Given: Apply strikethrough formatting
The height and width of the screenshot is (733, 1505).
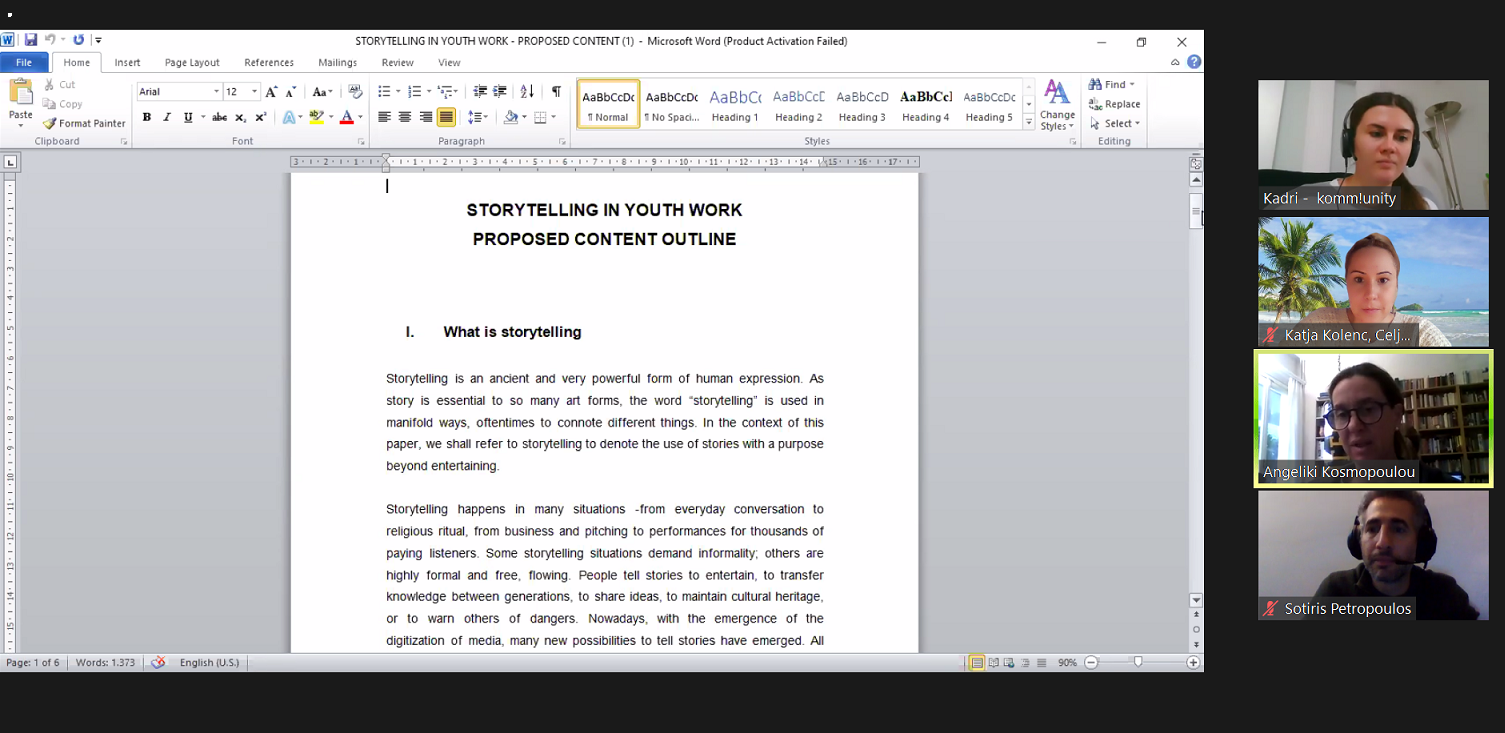Looking at the screenshot, I should pyautogui.click(x=219, y=117).
